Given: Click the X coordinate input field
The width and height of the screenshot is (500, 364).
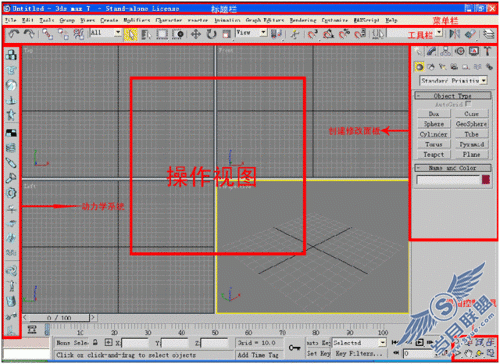Looking at the screenshot, I should (x=135, y=343).
